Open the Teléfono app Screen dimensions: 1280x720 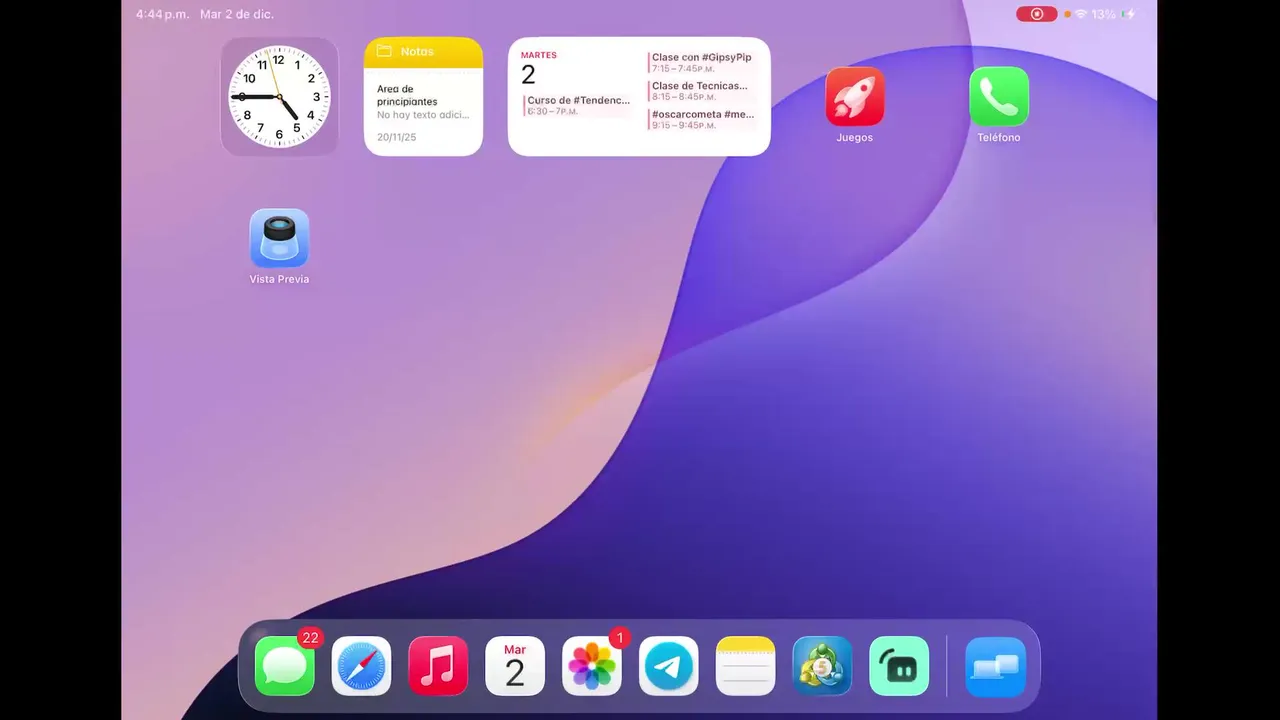pos(999,97)
